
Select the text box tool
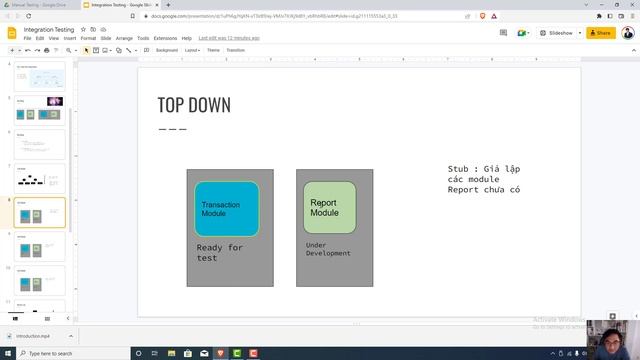click(x=96, y=50)
